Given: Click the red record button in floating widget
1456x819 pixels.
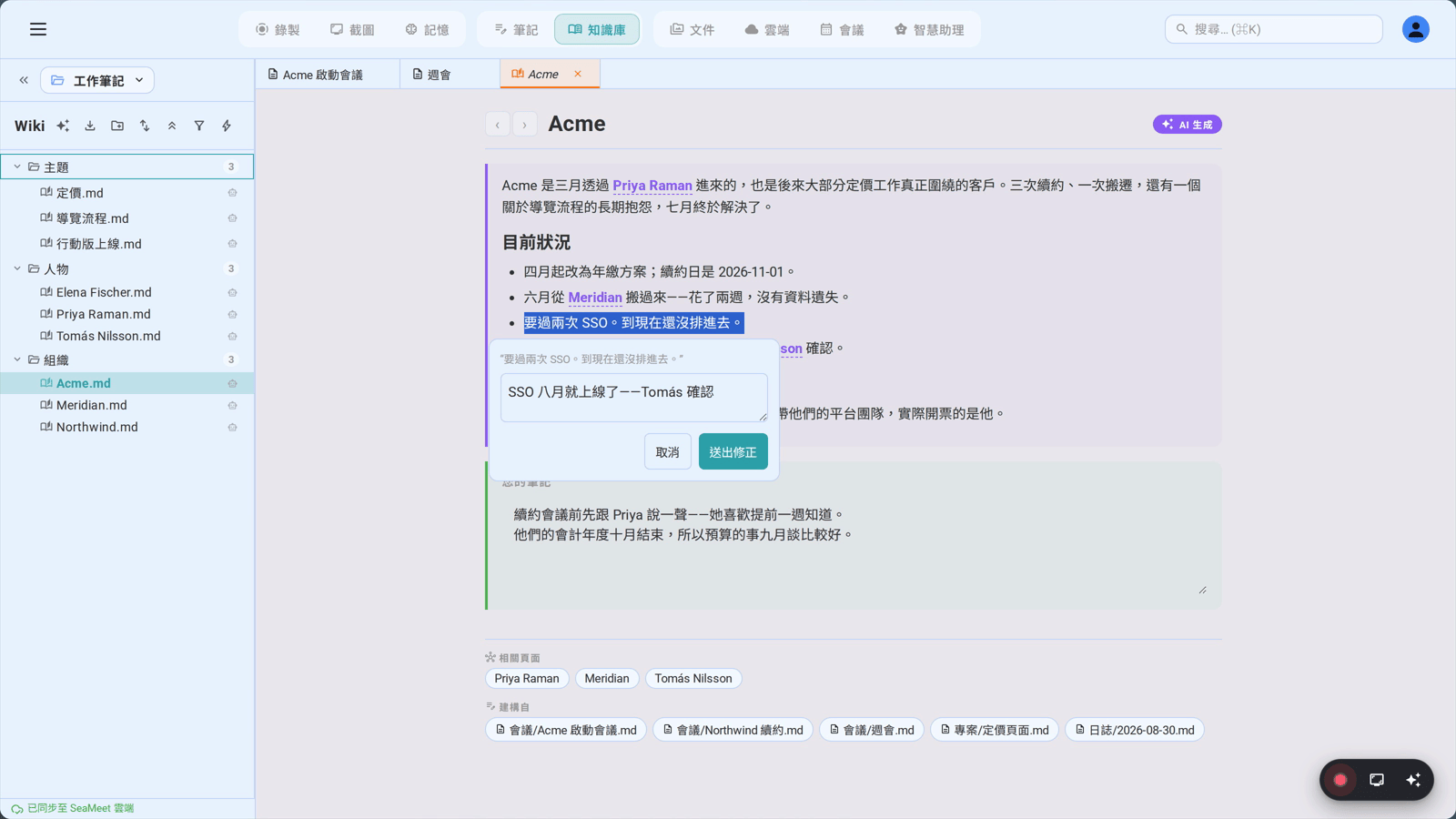Looking at the screenshot, I should (x=1340, y=780).
